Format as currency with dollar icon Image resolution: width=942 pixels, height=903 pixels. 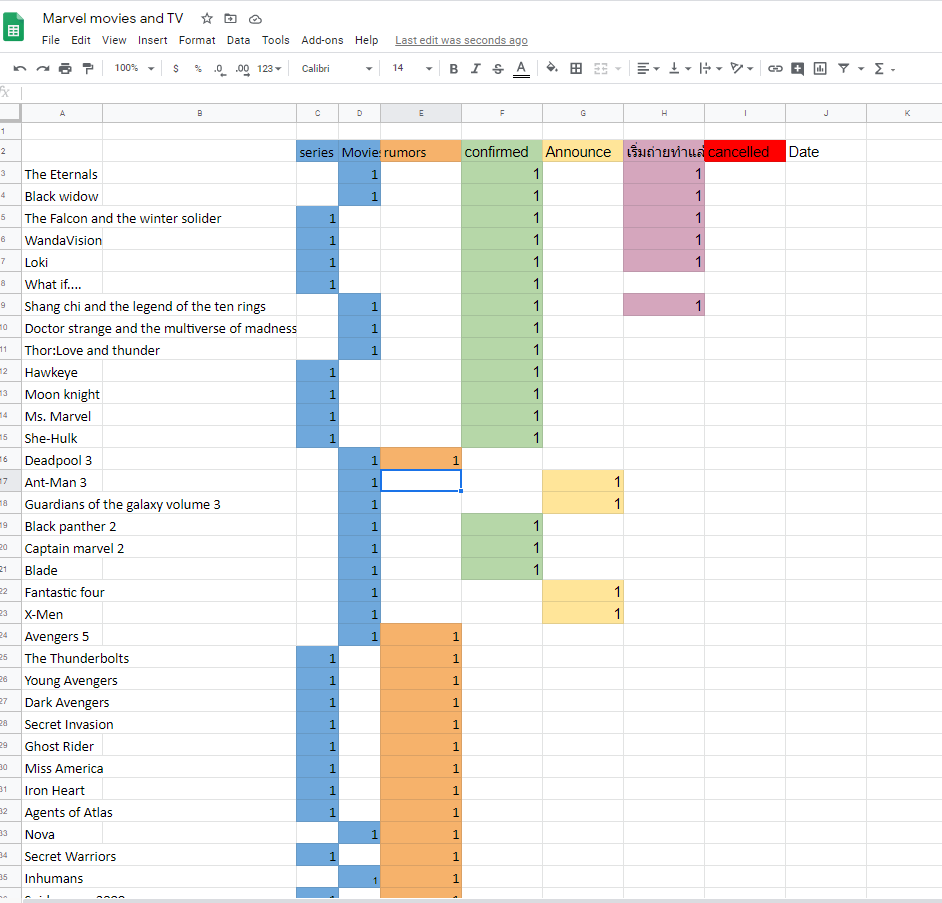coord(175,68)
